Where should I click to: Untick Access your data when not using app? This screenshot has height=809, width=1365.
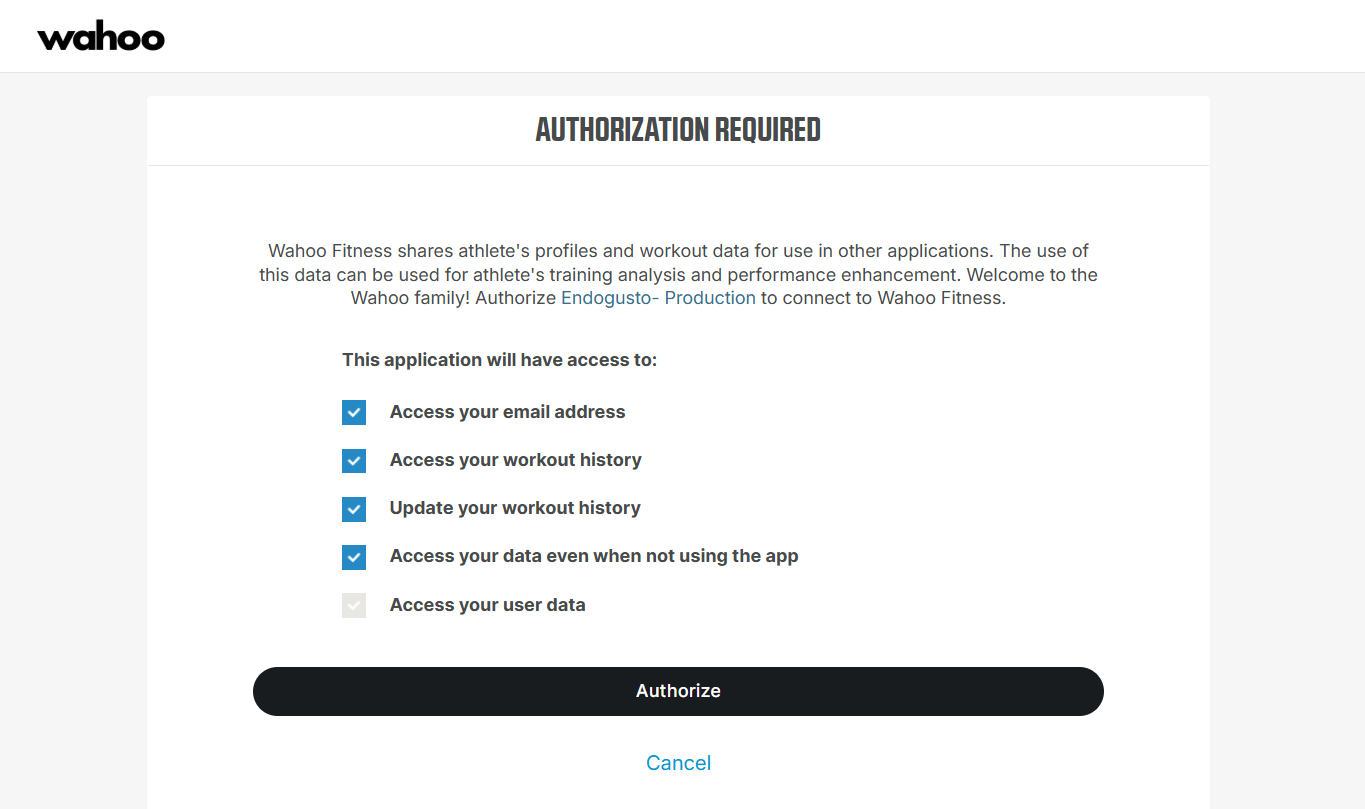tap(354, 557)
